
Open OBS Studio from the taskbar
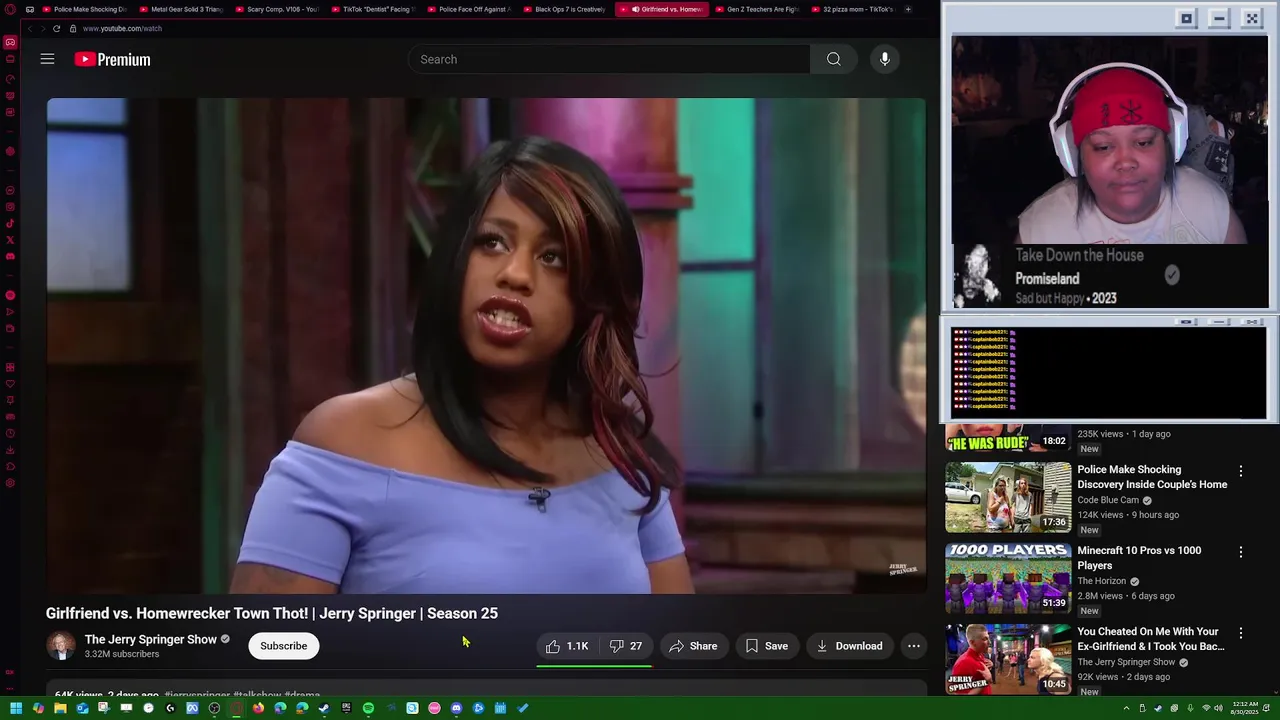tap(214, 708)
